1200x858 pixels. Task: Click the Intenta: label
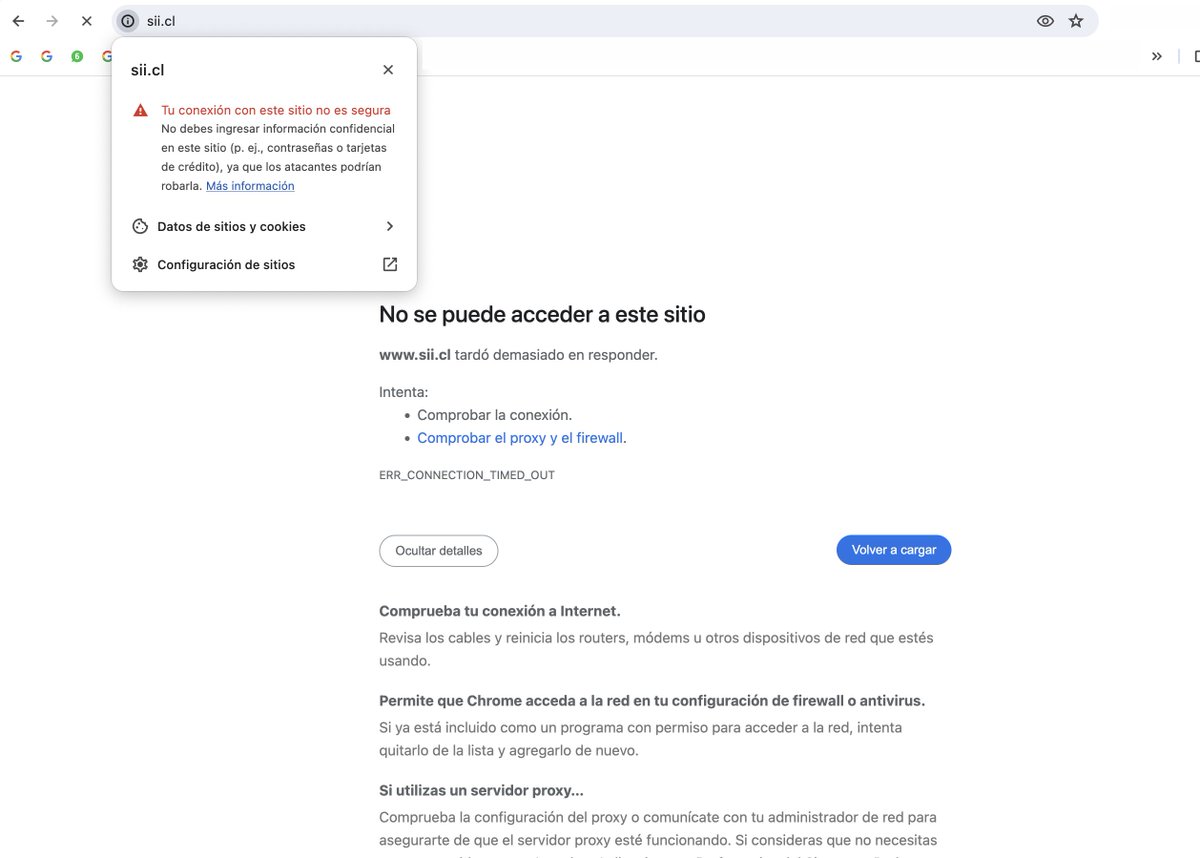pyautogui.click(x=404, y=392)
